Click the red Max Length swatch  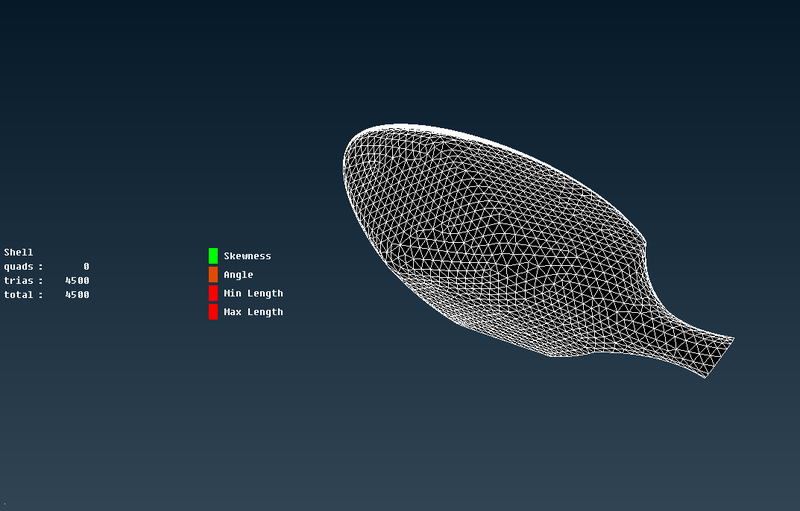click(x=213, y=312)
